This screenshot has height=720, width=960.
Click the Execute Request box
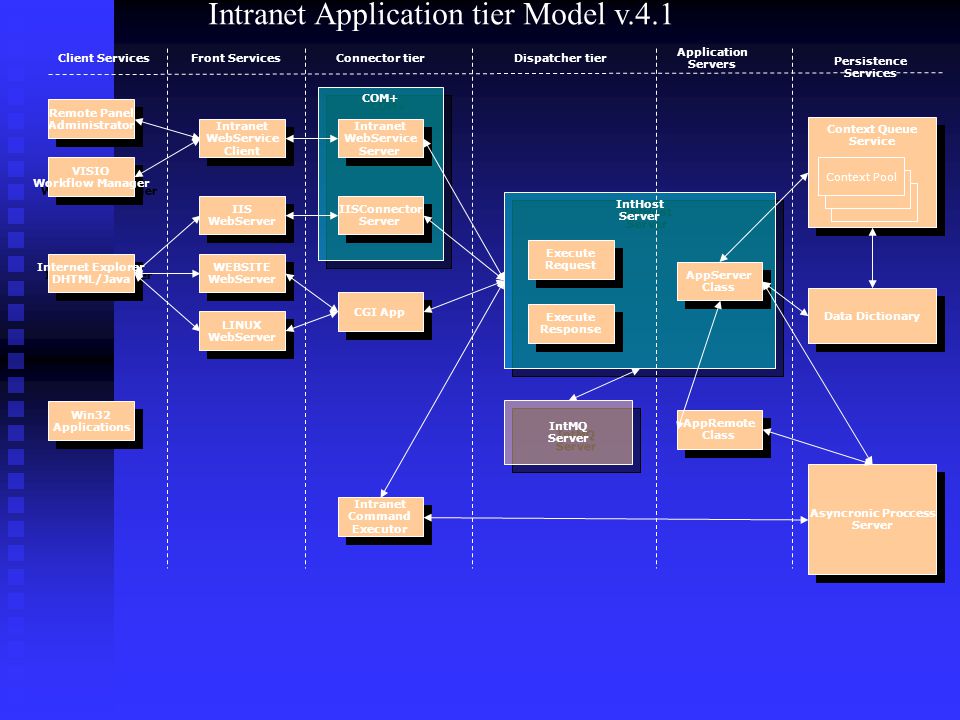point(571,260)
